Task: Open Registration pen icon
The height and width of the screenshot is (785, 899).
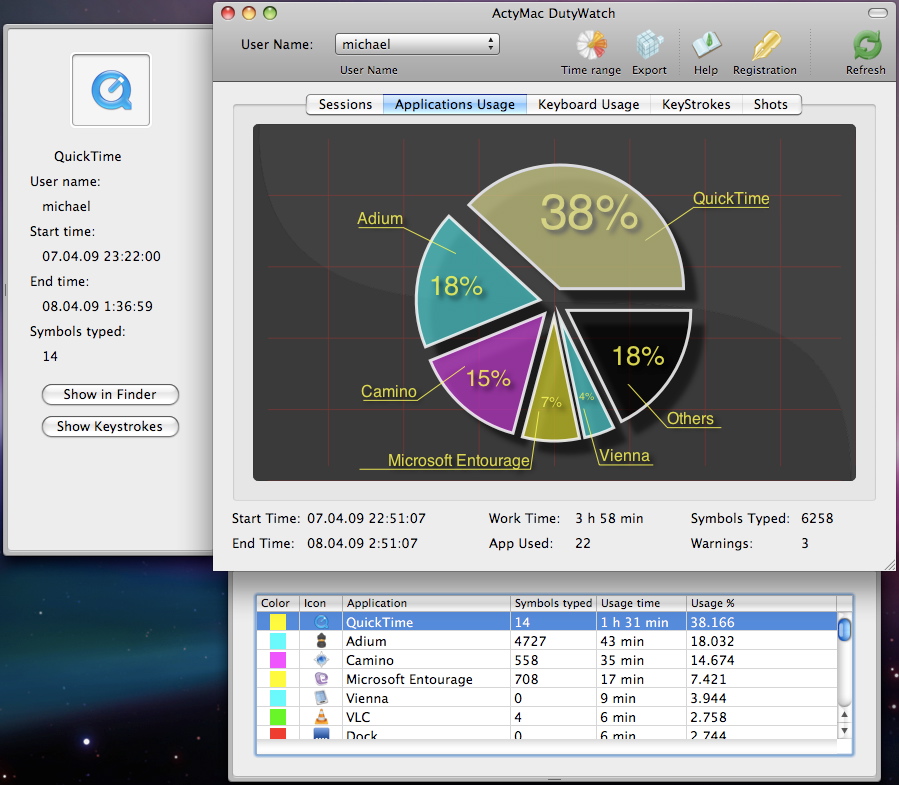Action: pos(766,45)
